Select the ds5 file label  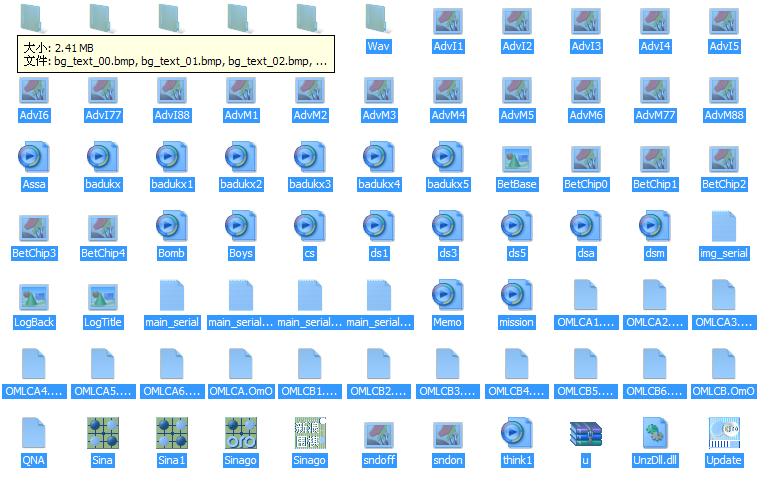pyautogui.click(x=517, y=253)
